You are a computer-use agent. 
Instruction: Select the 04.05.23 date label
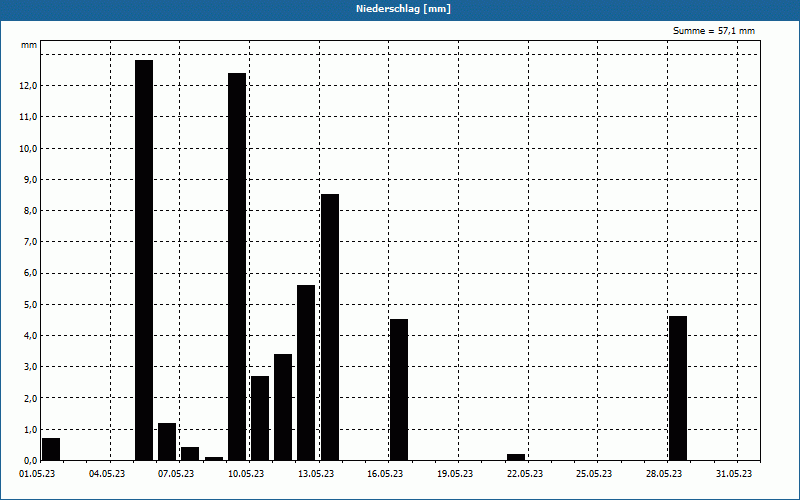coord(107,474)
